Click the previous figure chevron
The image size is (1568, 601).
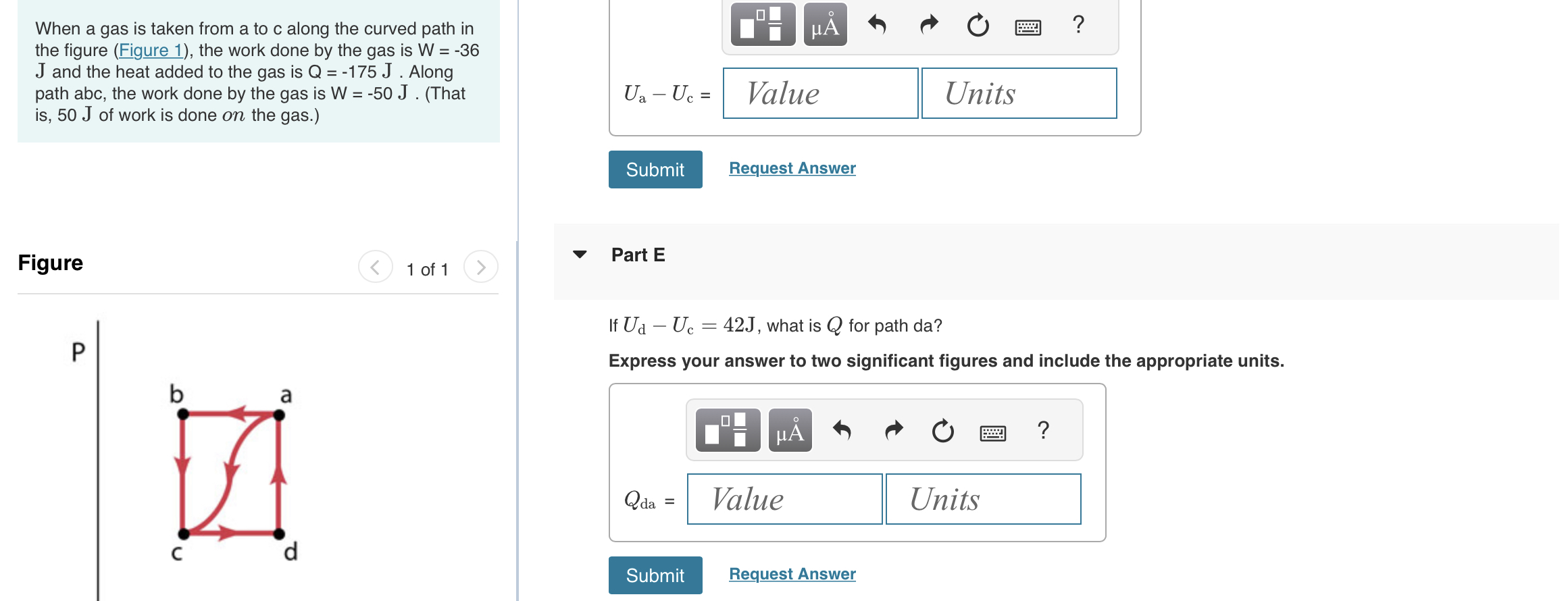coord(375,267)
